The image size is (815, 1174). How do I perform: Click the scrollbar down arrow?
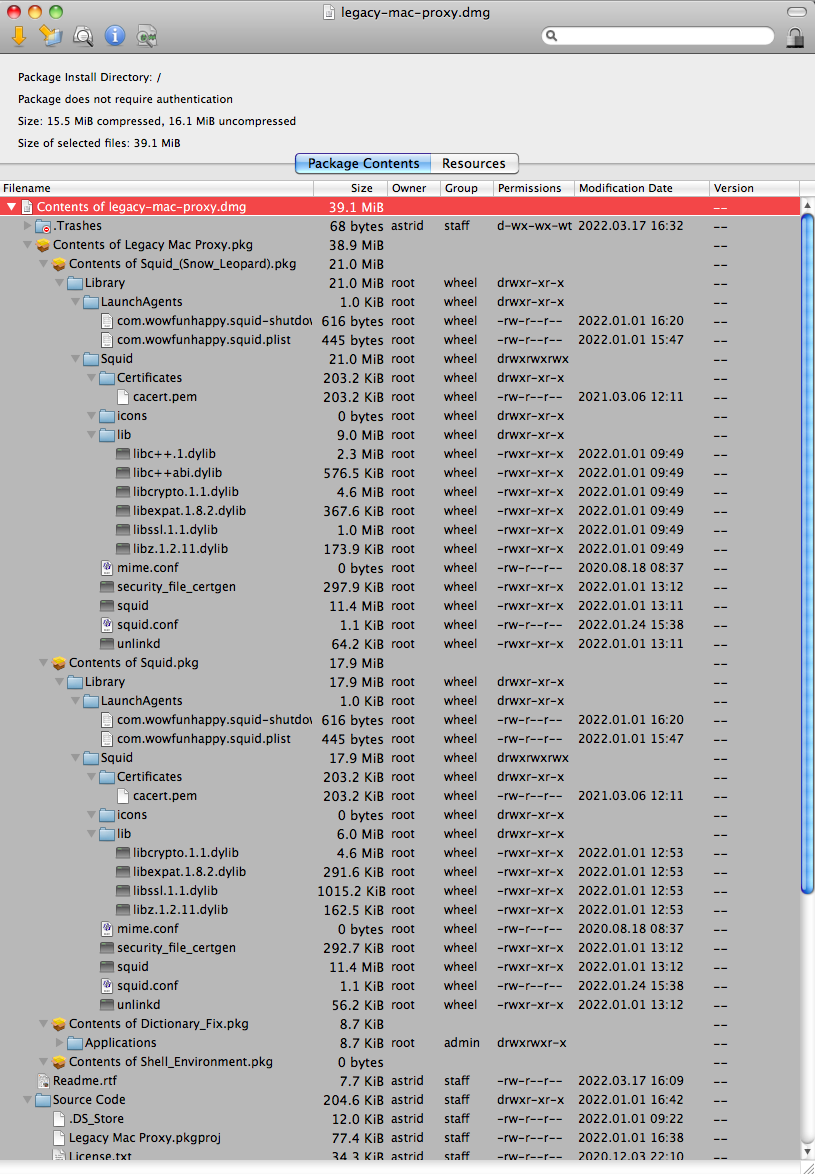coord(807,1152)
